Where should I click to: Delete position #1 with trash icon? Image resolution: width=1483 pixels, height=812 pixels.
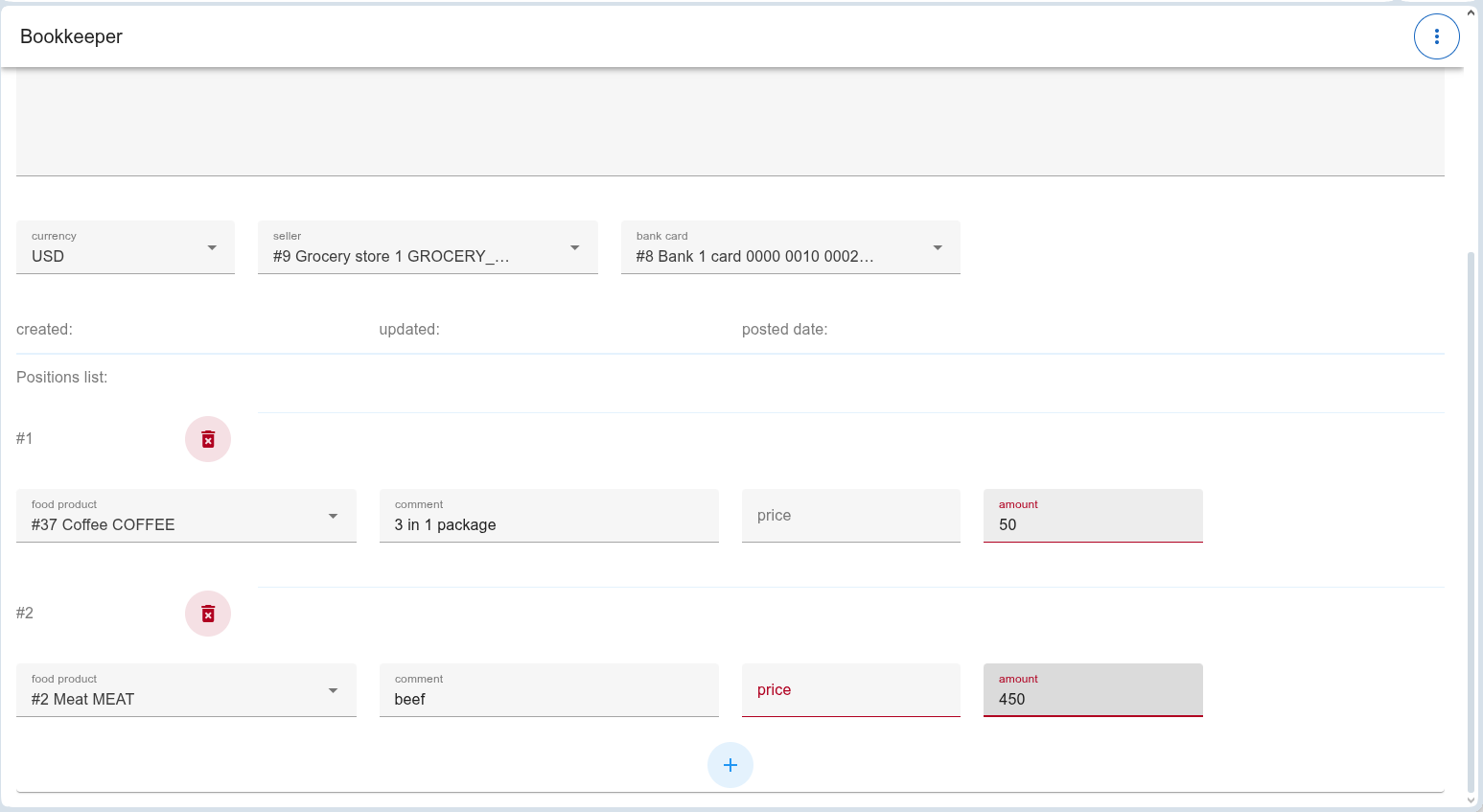pyautogui.click(x=208, y=439)
